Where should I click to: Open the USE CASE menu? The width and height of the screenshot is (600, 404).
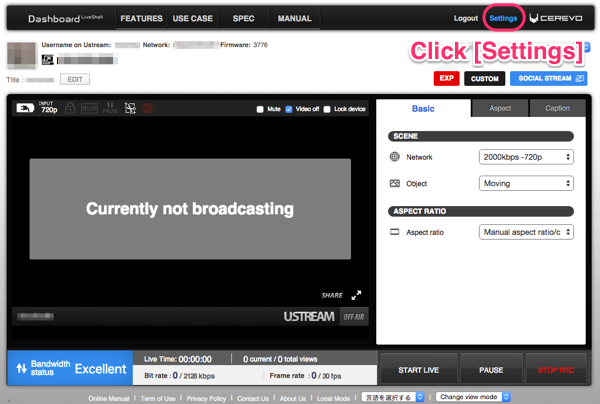tap(192, 18)
